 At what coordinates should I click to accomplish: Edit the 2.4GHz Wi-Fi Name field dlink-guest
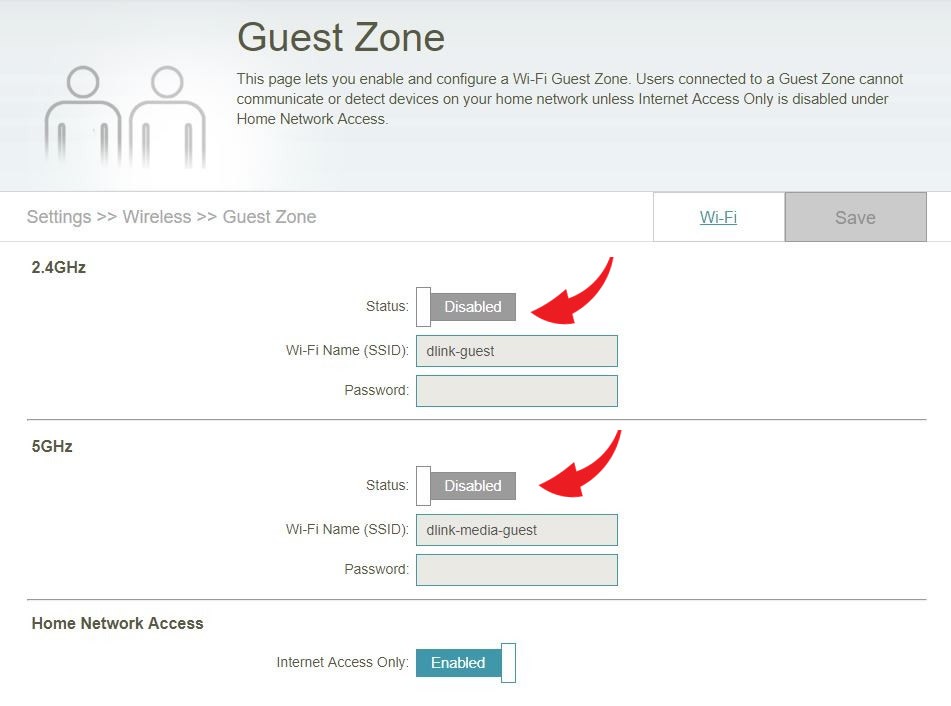pos(517,351)
